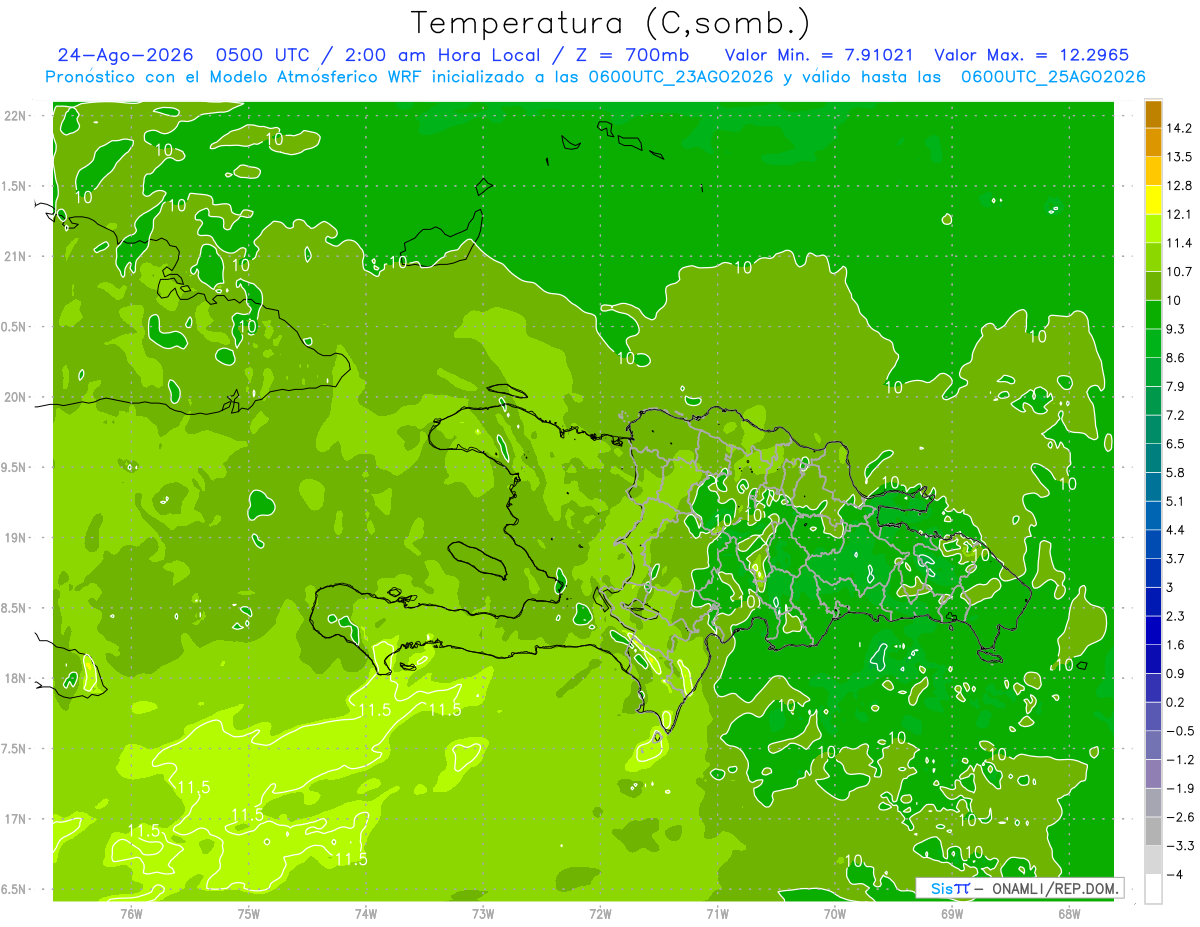Click the '10.7' colorbar value
Image resolution: width=1200 pixels, height=927 pixels.
click(x=1179, y=271)
